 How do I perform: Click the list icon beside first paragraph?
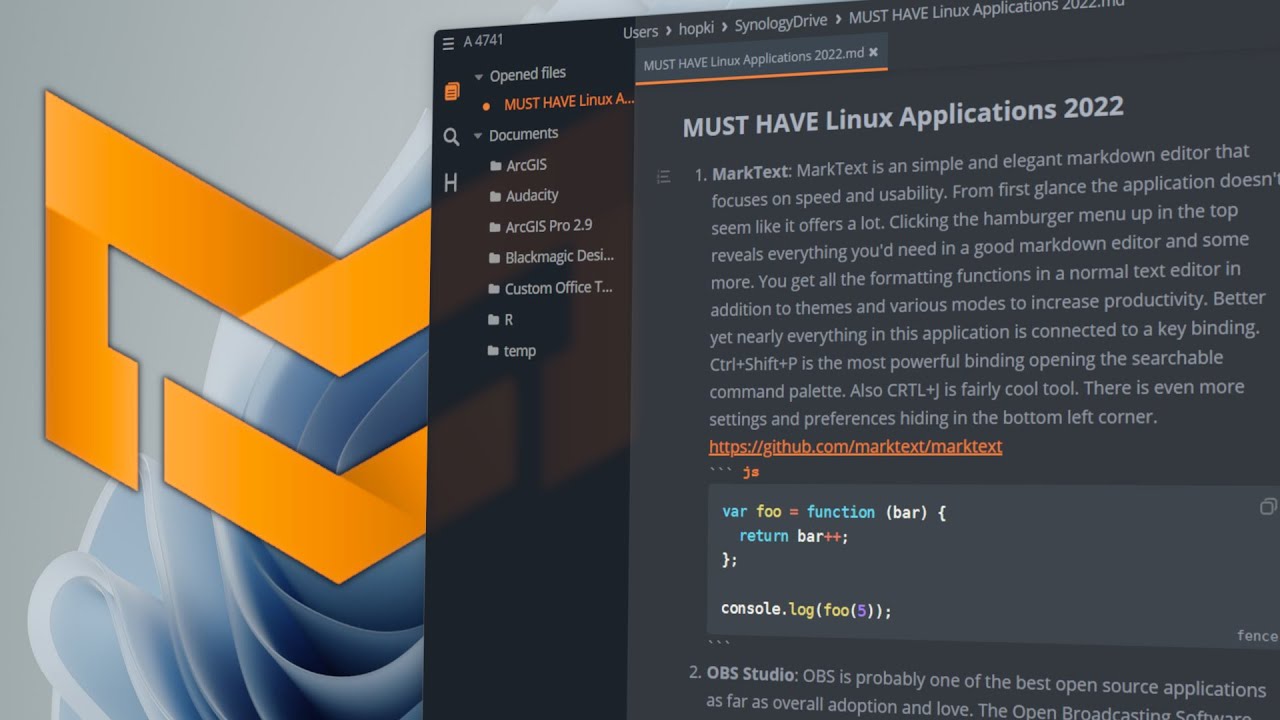click(x=663, y=177)
